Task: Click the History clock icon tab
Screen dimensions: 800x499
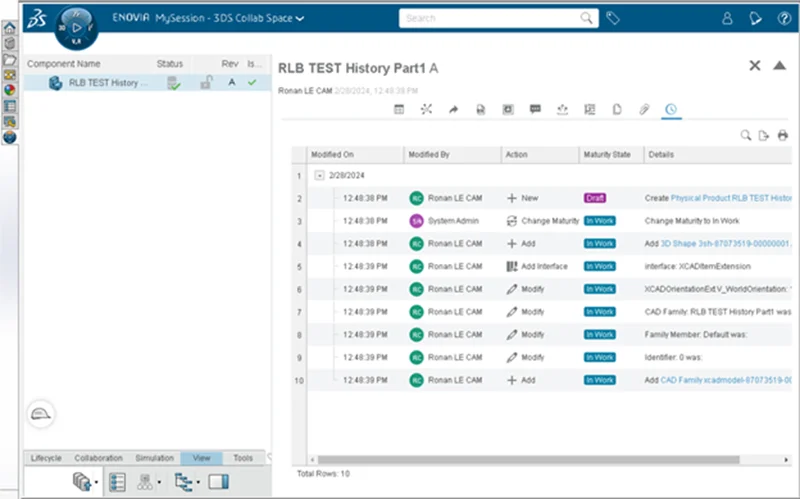Action: pos(671,109)
